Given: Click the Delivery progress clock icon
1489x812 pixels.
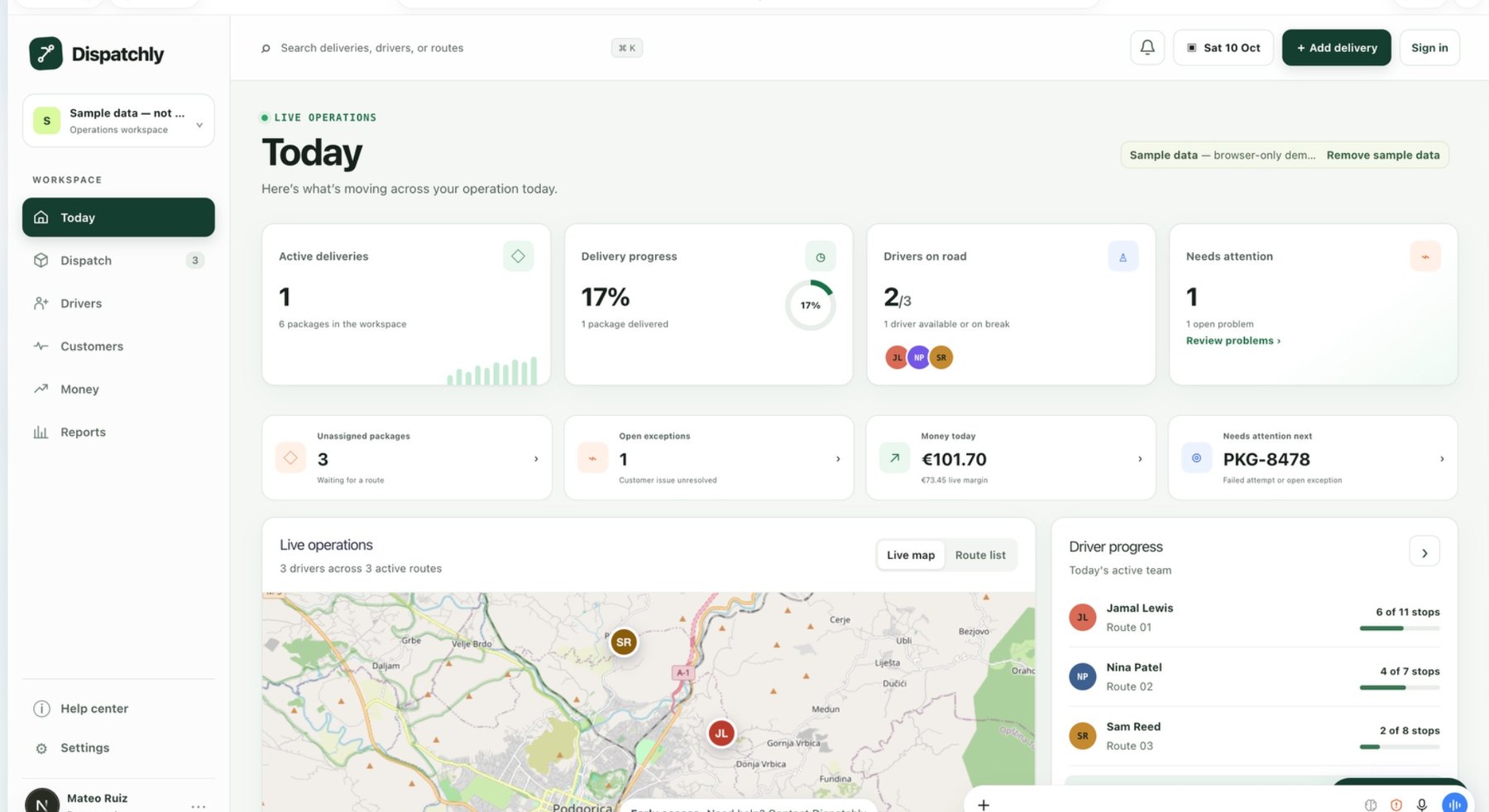Looking at the screenshot, I should 821,257.
